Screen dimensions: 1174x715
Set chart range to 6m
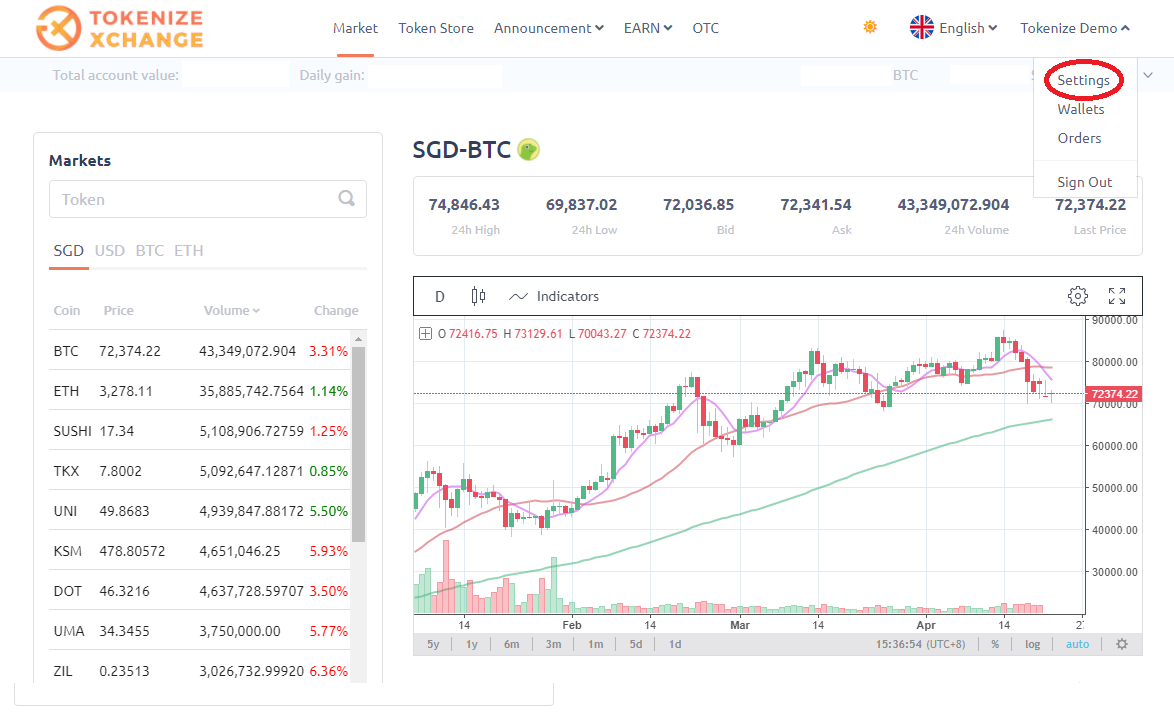511,644
